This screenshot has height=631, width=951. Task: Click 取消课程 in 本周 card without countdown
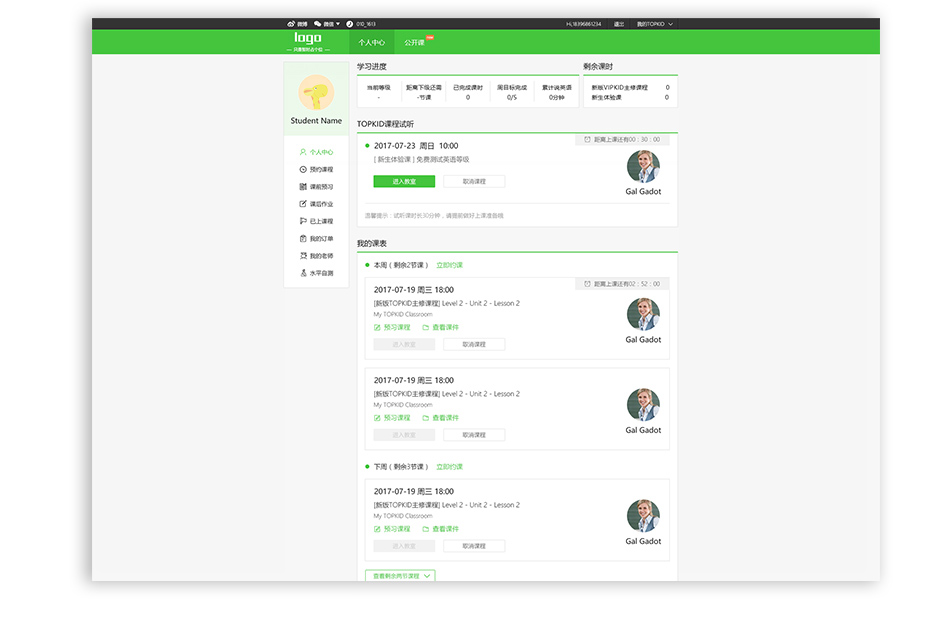474,435
